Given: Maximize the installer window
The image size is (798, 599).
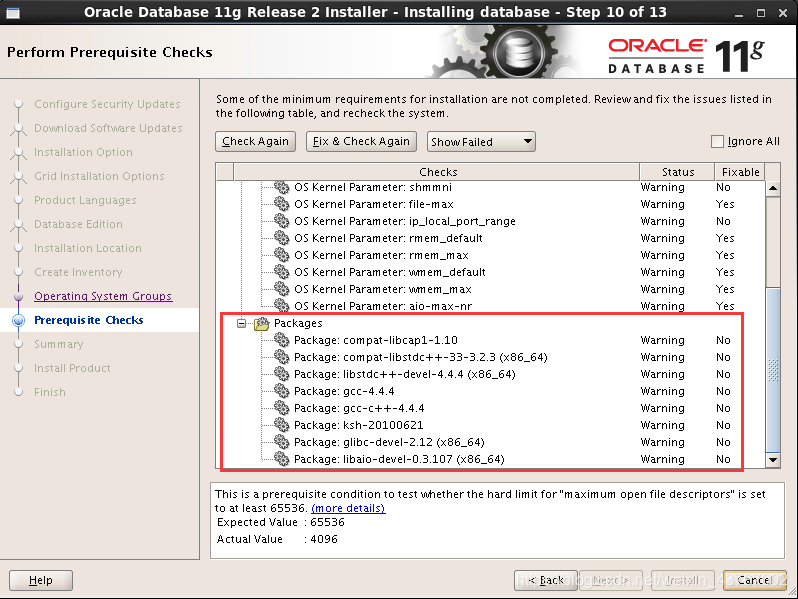Looking at the screenshot, I should (761, 13).
